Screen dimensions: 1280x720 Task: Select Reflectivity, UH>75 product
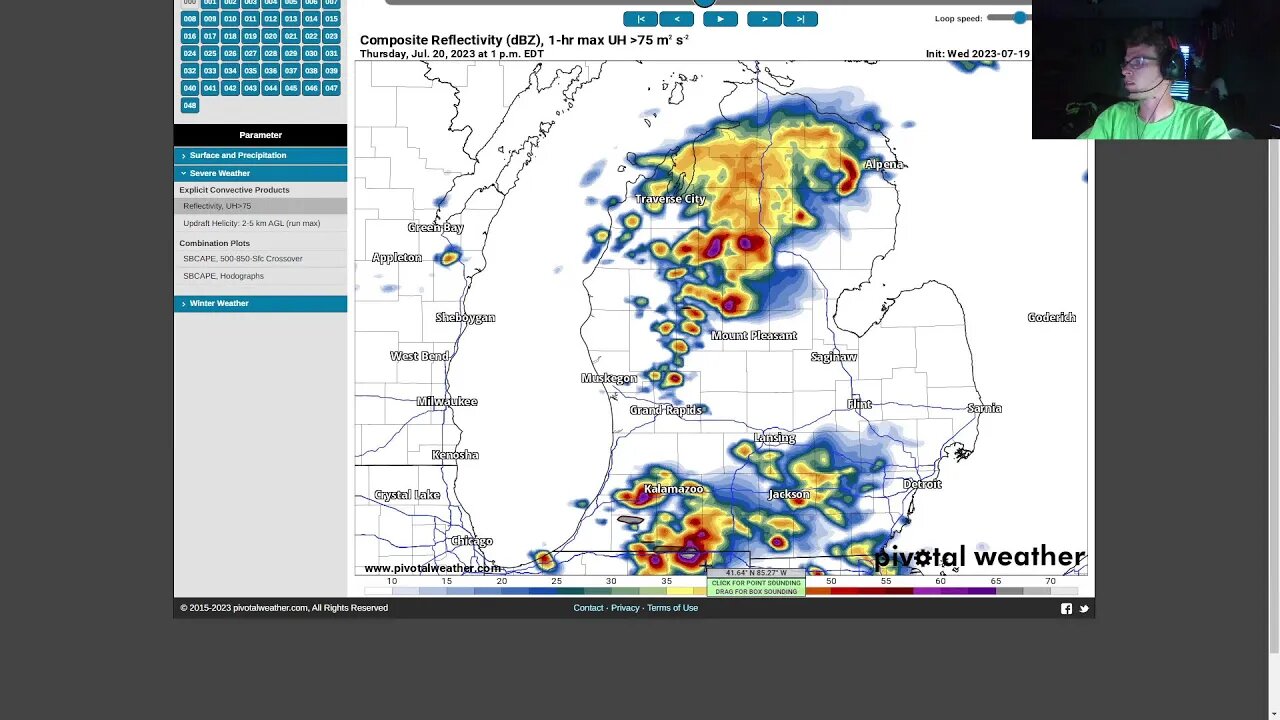tap(260, 206)
